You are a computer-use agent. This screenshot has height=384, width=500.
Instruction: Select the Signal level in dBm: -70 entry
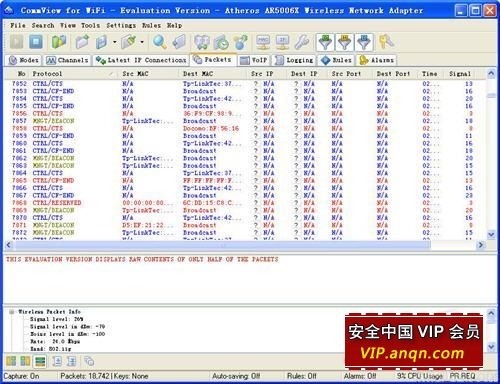point(67,327)
